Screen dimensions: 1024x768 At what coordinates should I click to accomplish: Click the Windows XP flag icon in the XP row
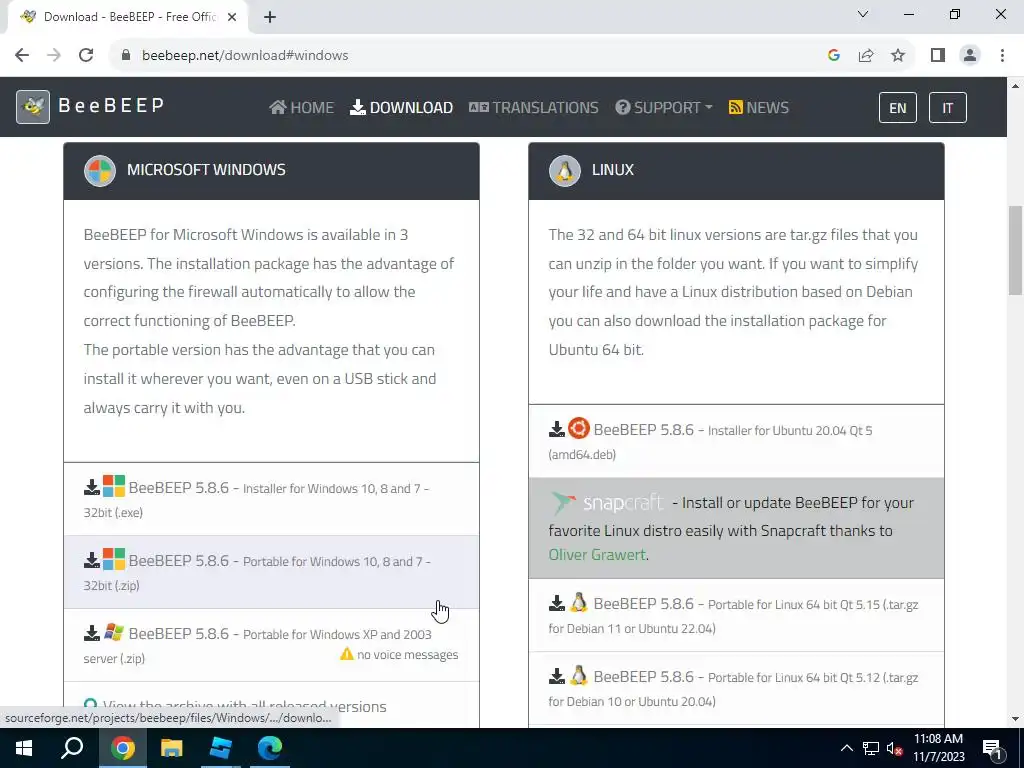pos(114,632)
